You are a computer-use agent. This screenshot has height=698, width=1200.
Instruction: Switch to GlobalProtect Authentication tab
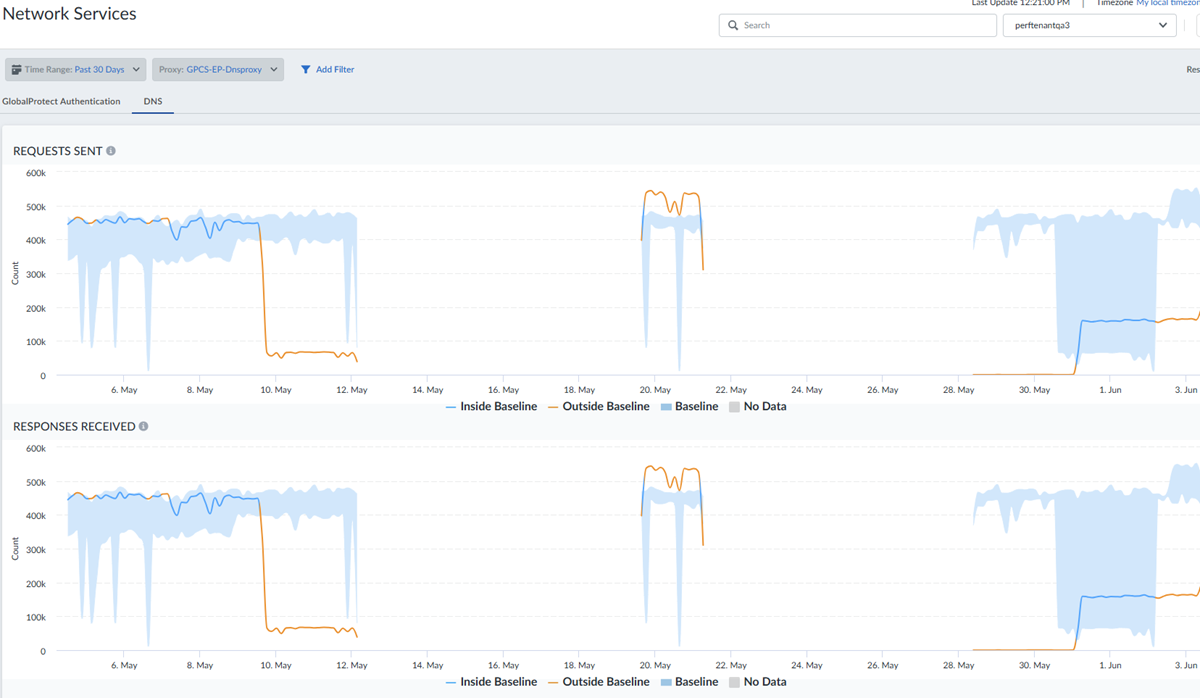61,101
